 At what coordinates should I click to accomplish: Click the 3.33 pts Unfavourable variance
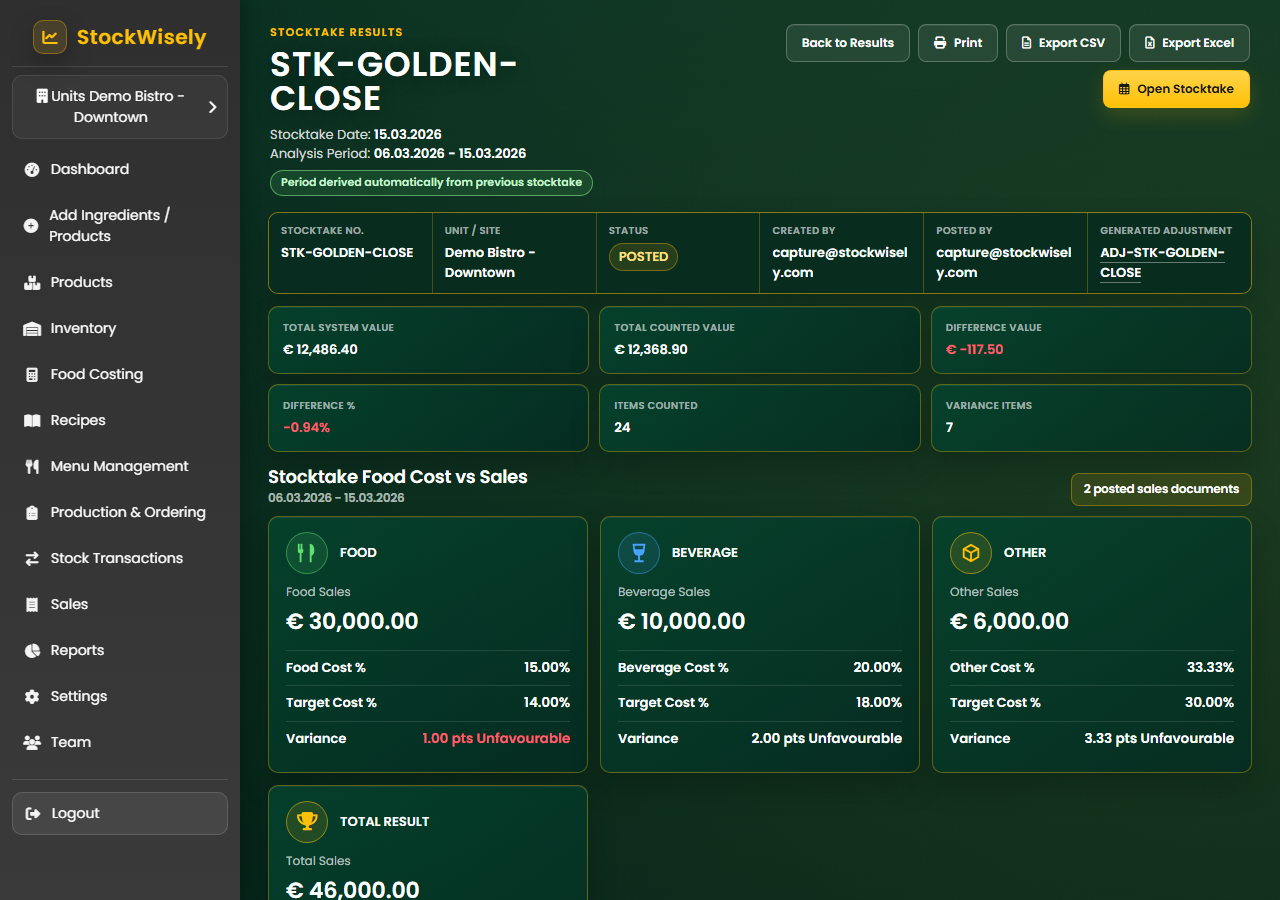pyautogui.click(x=1159, y=739)
